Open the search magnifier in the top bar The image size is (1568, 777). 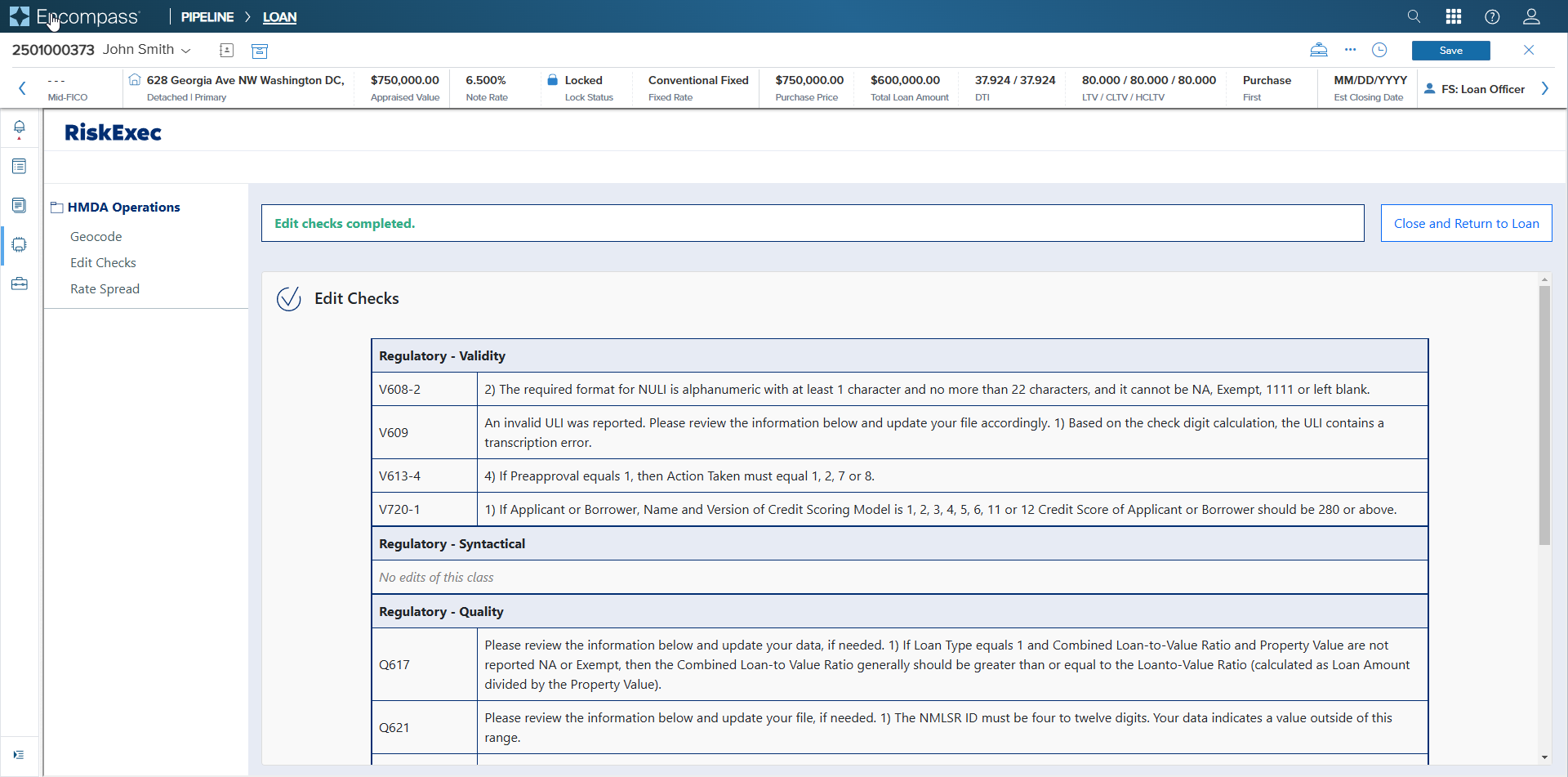coord(1414,16)
